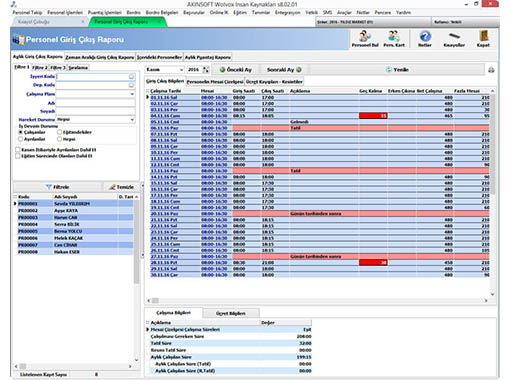This screenshot has width=510, height=380.
Task: Switch to Aylık Puantaj Raporu tab
Action: tap(208, 57)
